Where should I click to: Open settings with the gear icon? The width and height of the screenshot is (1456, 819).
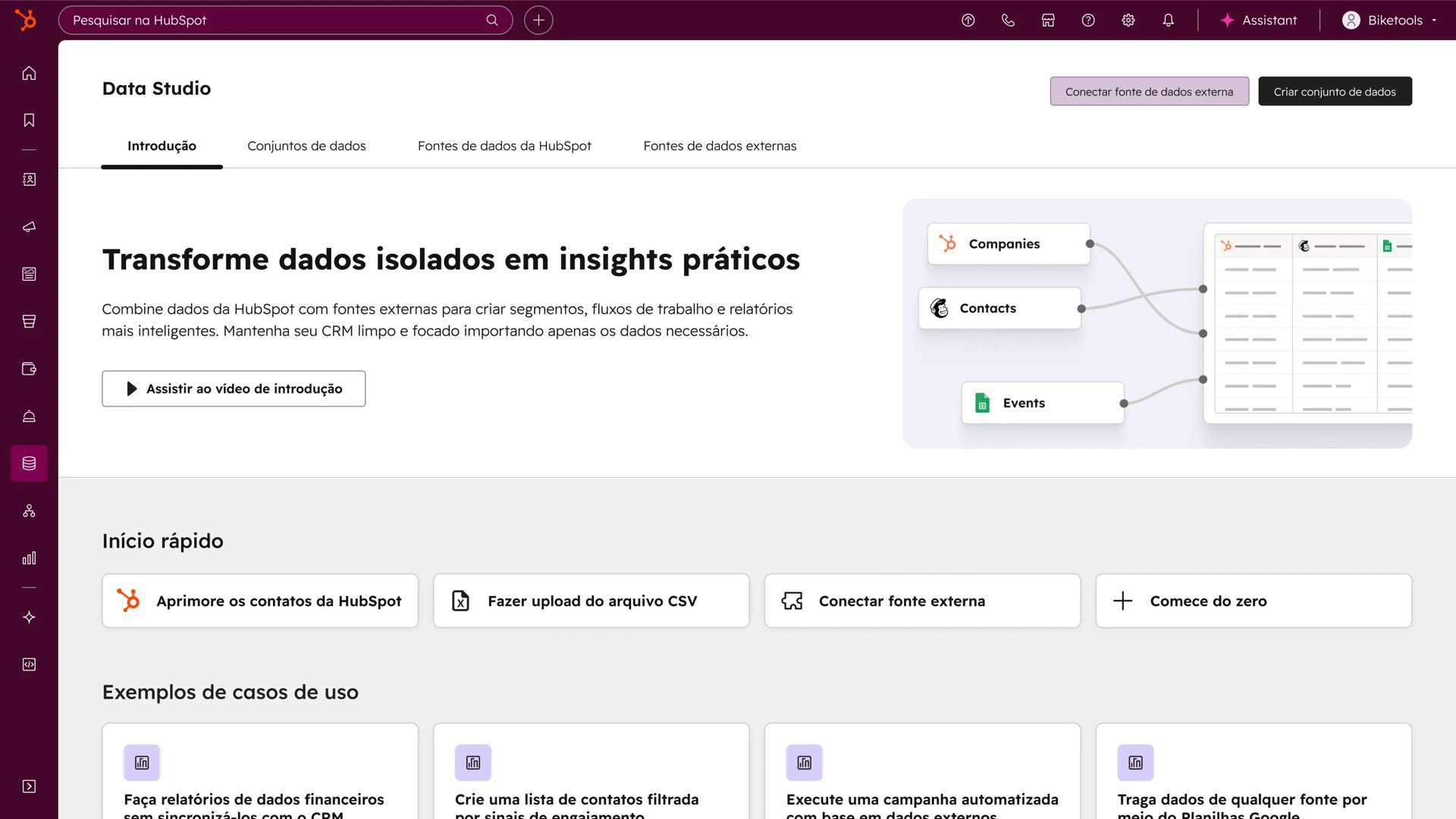(x=1128, y=20)
